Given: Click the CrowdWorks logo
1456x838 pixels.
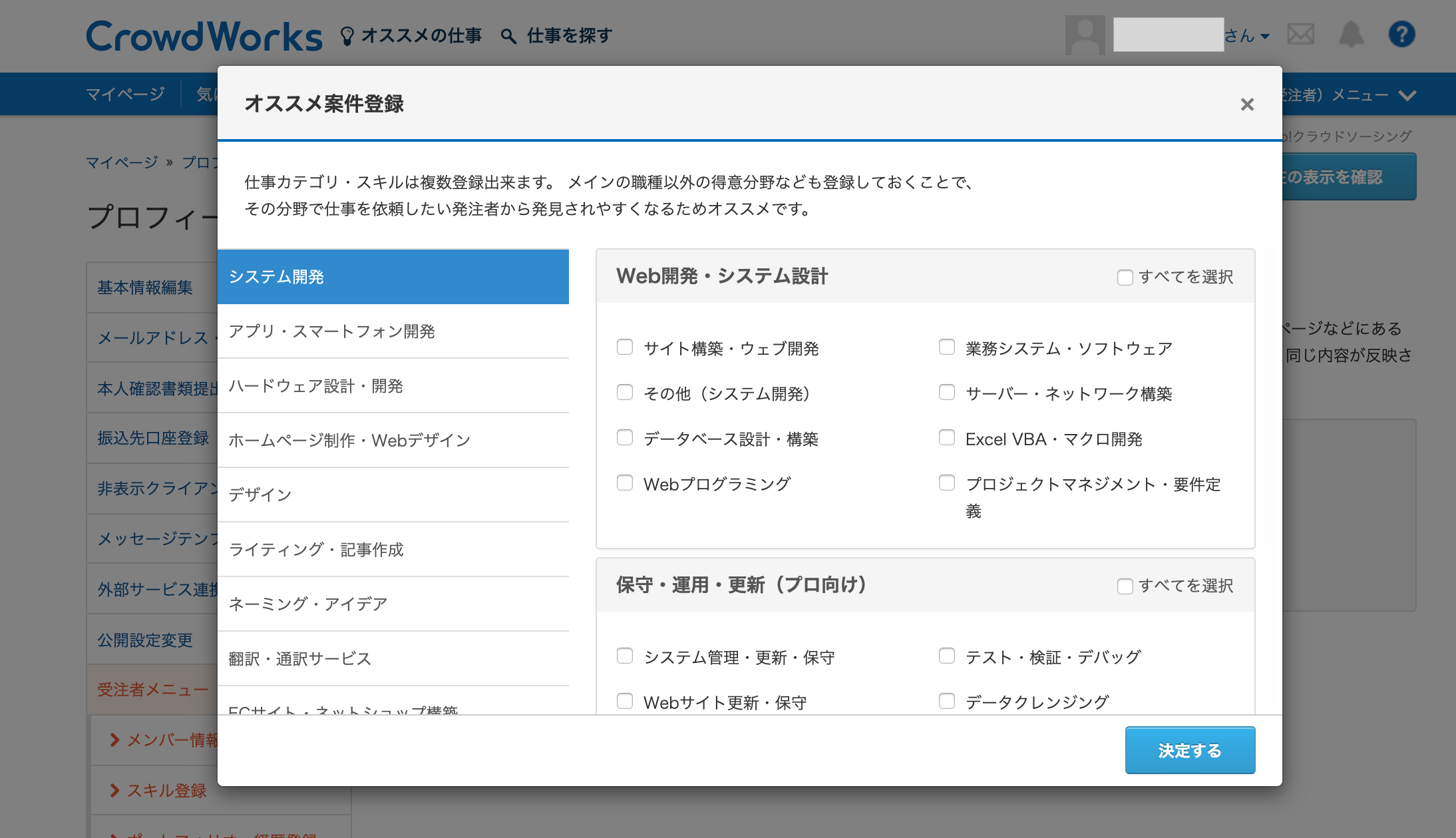Looking at the screenshot, I should 204,36.
